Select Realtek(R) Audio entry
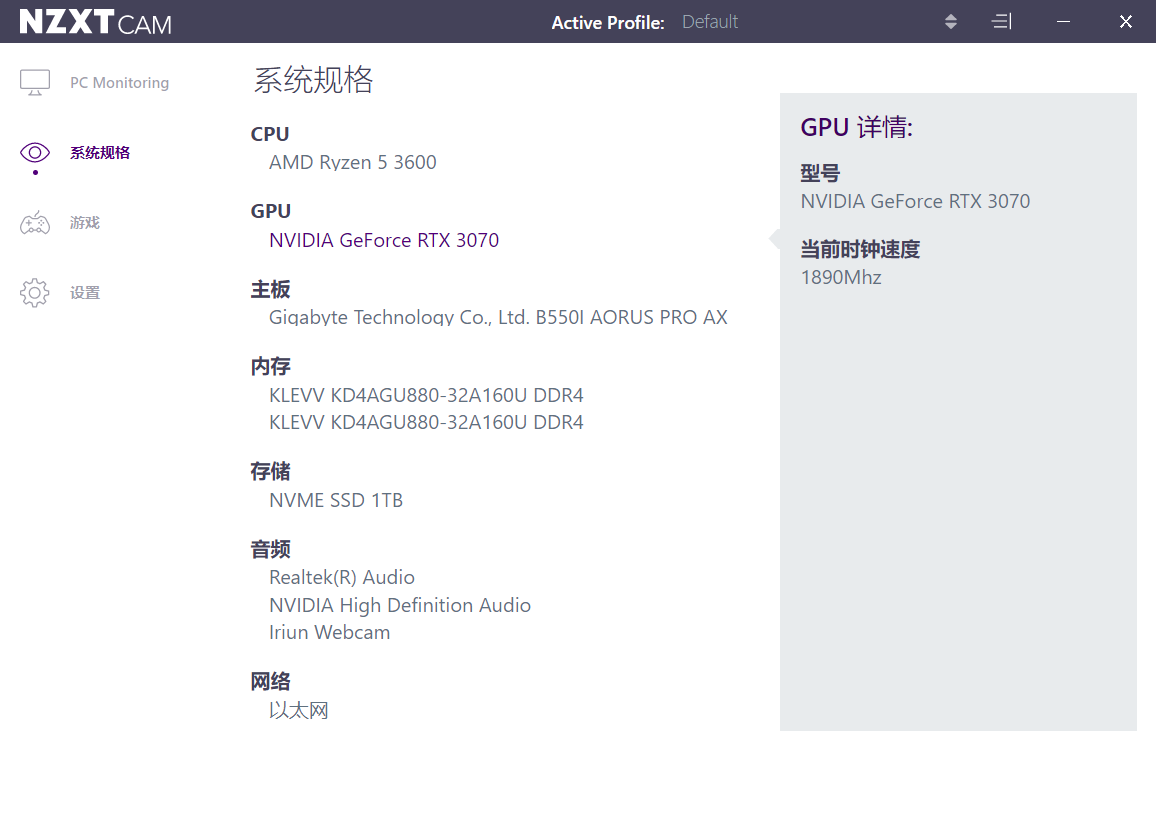 click(x=342, y=577)
